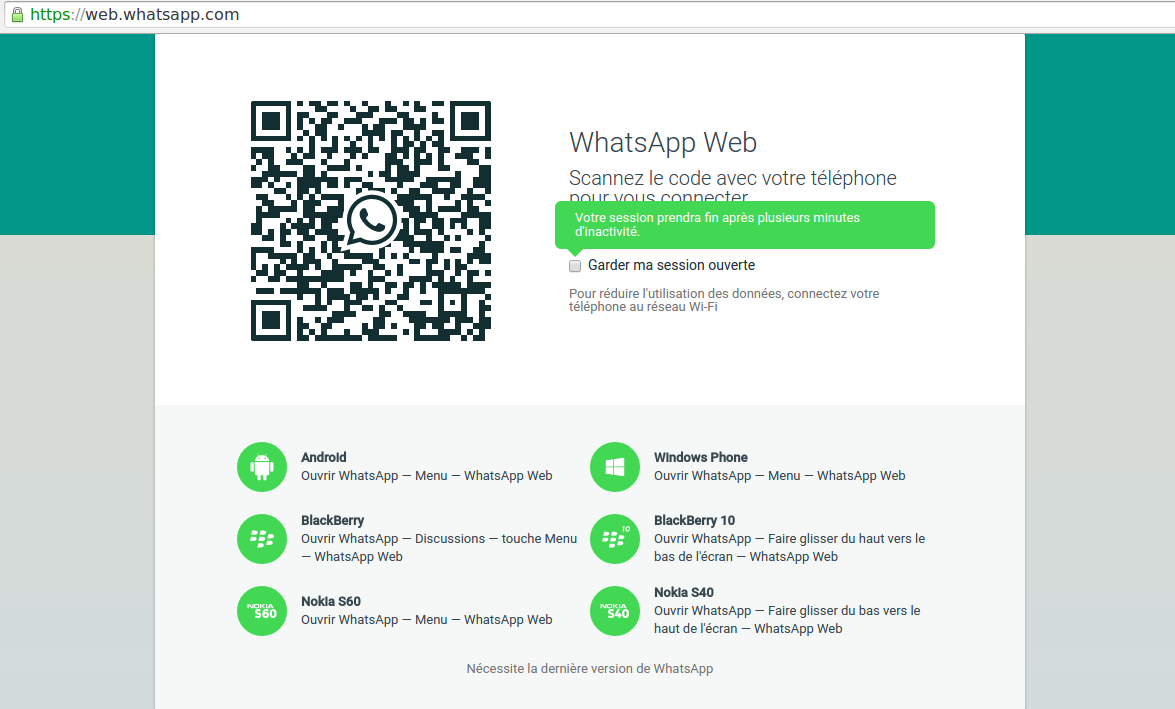The width and height of the screenshot is (1175, 709).
Task: Click 'Scannez le code avec votre téléphone'
Action: point(732,177)
